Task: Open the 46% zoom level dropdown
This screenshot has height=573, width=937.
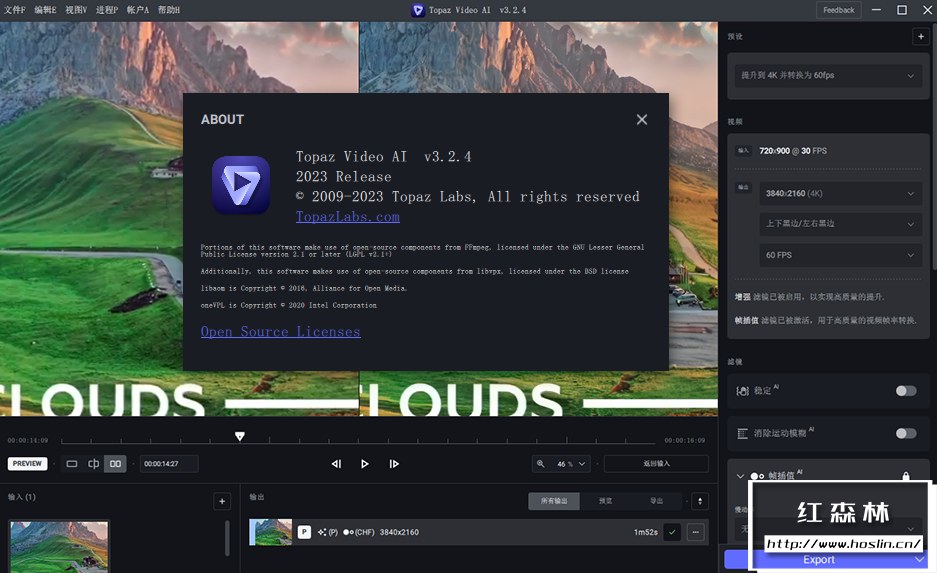Action: point(572,464)
